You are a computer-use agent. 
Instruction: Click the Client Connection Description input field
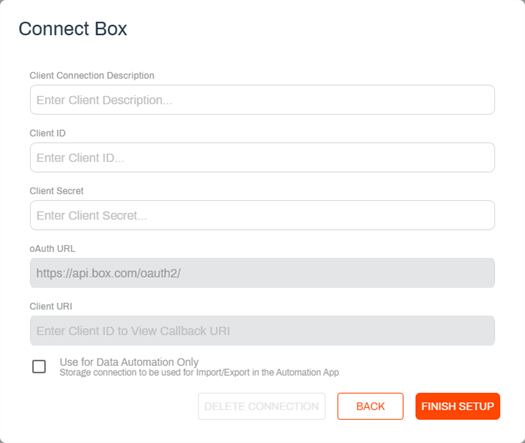(262, 100)
